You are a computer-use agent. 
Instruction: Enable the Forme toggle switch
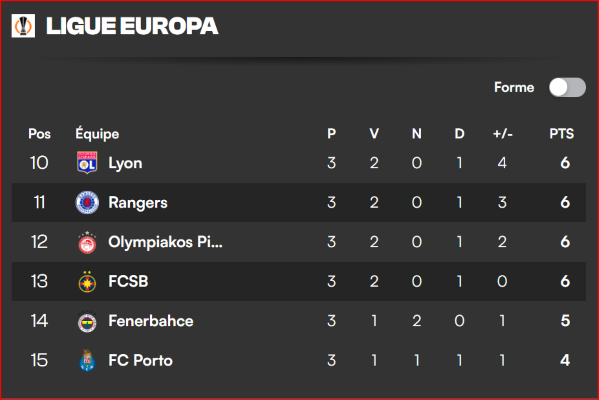567,87
